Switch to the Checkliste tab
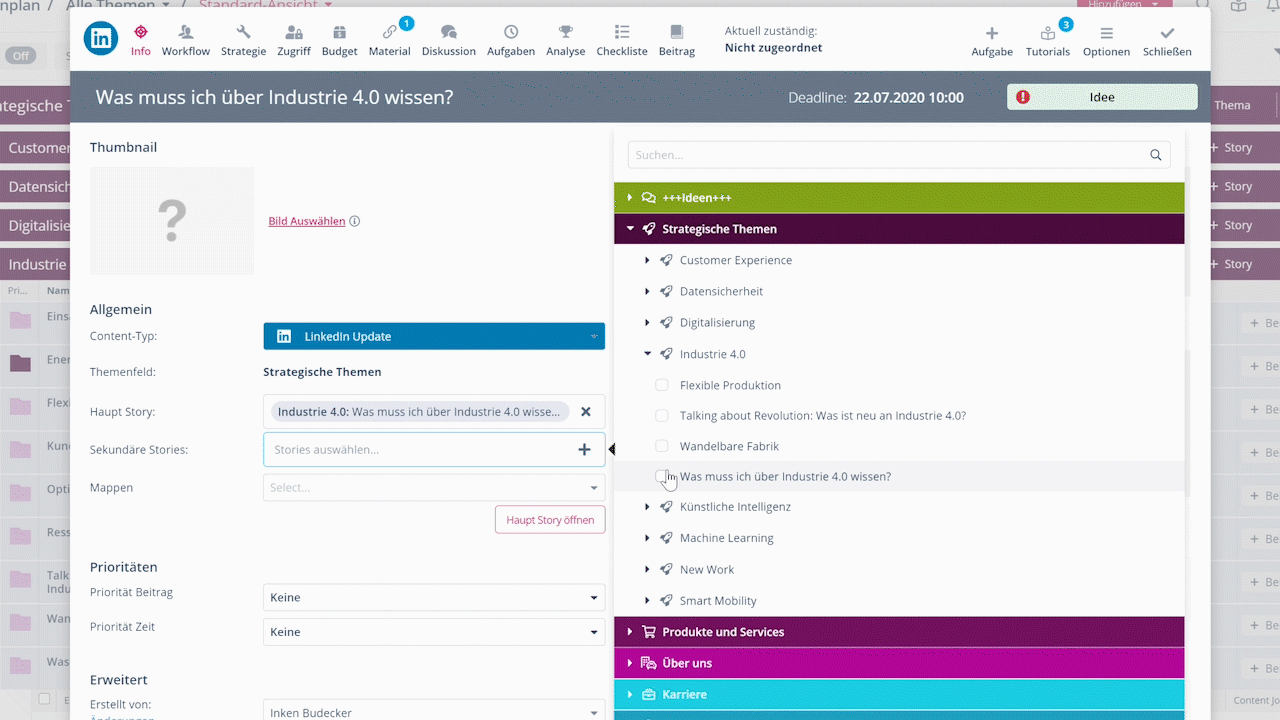The image size is (1280, 720). 621,40
